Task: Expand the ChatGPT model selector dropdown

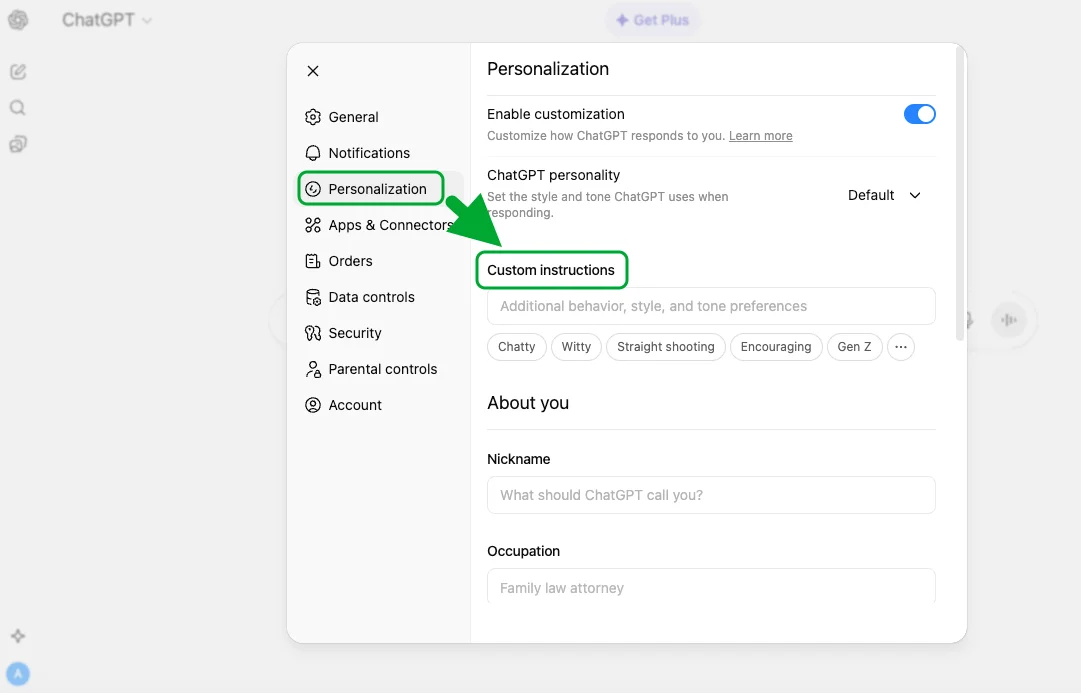Action: [x=106, y=20]
